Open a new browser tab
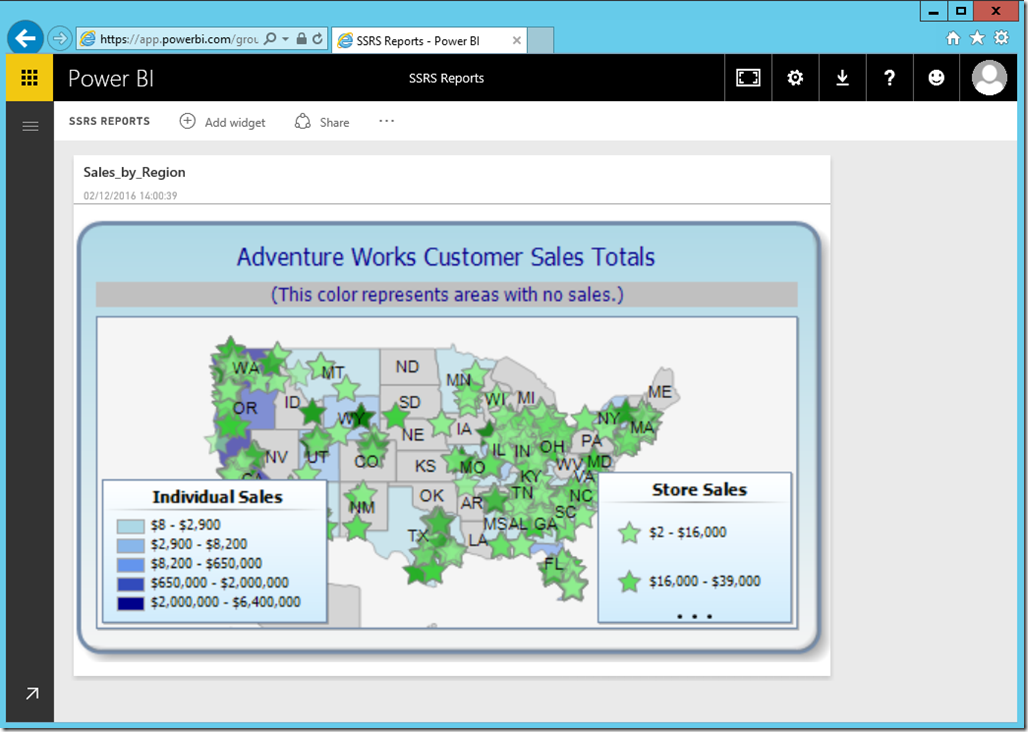This screenshot has width=1028, height=732. 540,41
